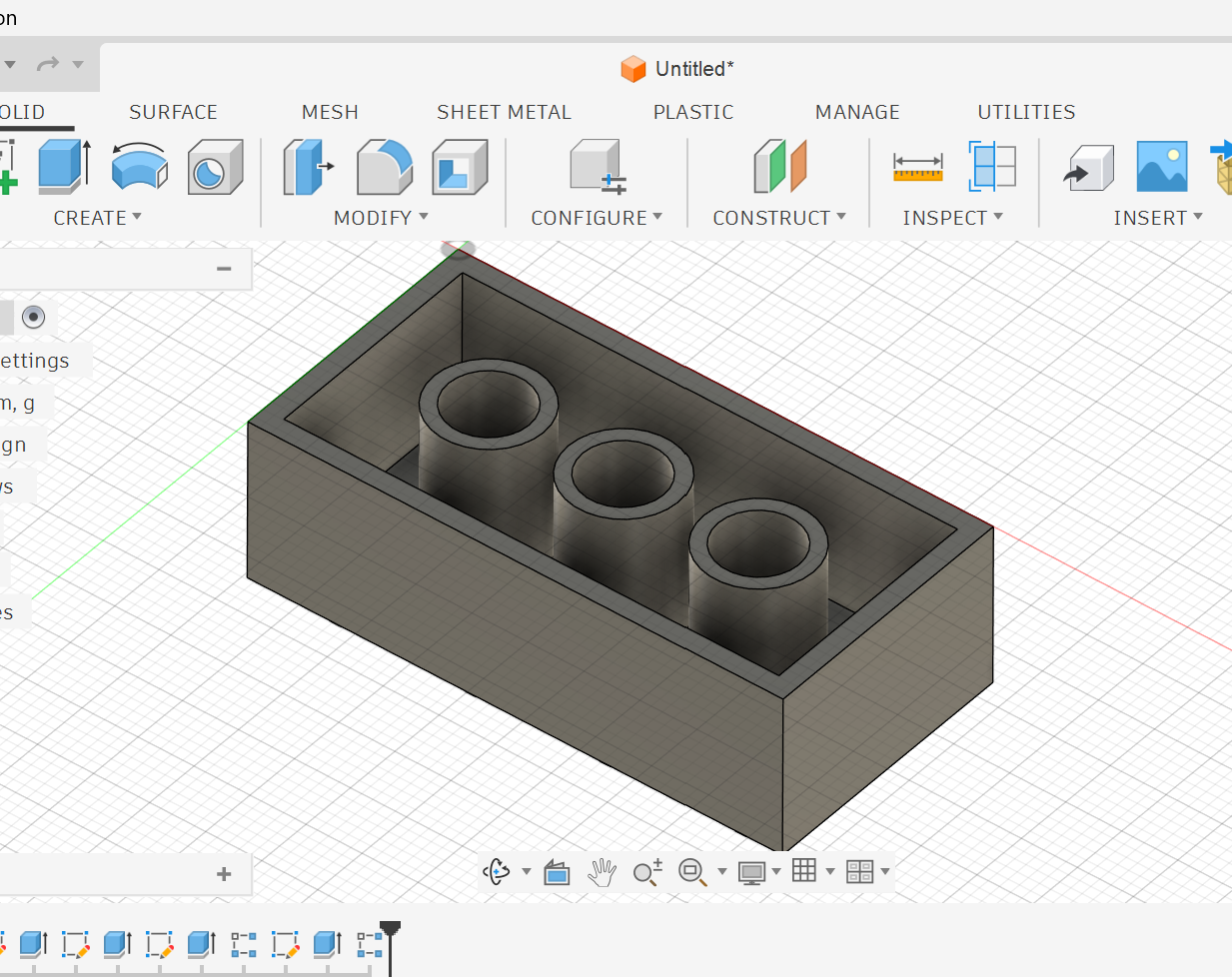Activate the Orbit navigation tool

497,872
